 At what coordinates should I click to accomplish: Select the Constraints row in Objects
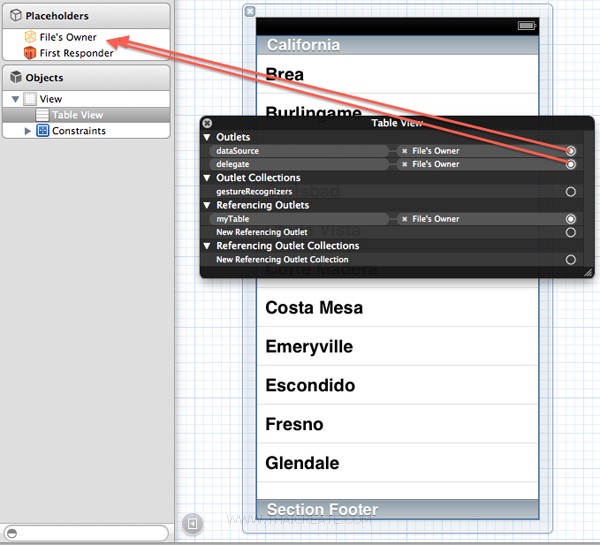(x=86, y=131)
